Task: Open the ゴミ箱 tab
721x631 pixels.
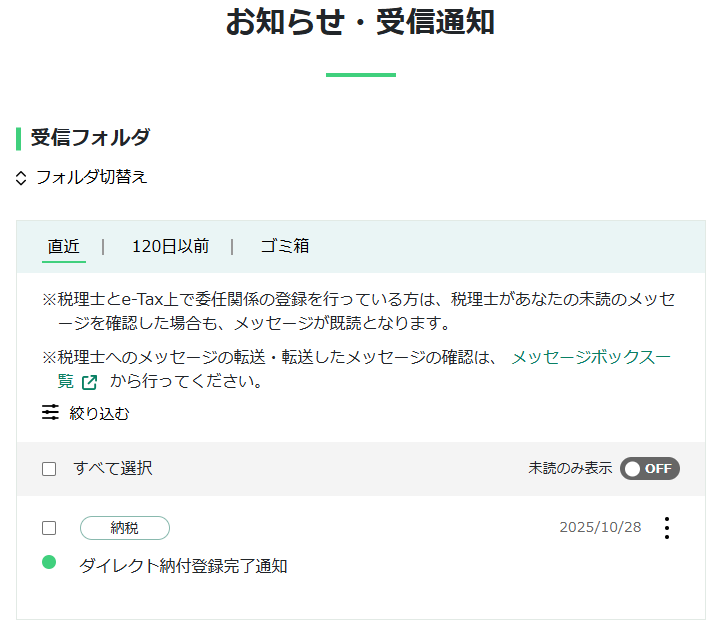Action: (285, 246)
